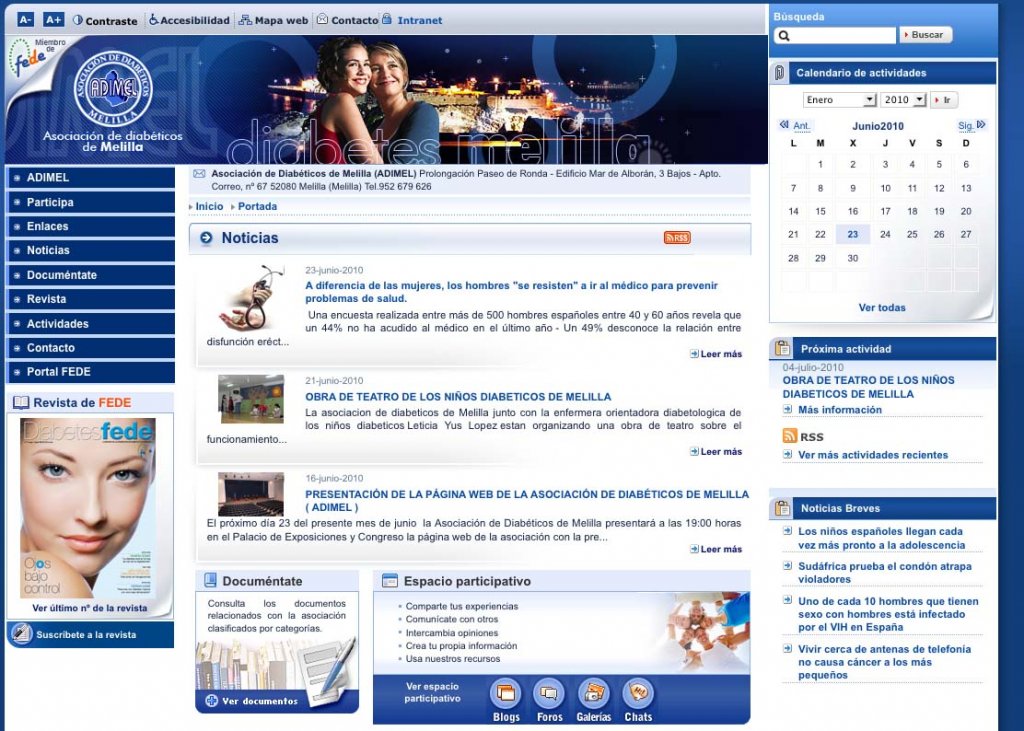
Task: Click the orange RSS badge beside Noticias
Action: [x=677, y=238]
